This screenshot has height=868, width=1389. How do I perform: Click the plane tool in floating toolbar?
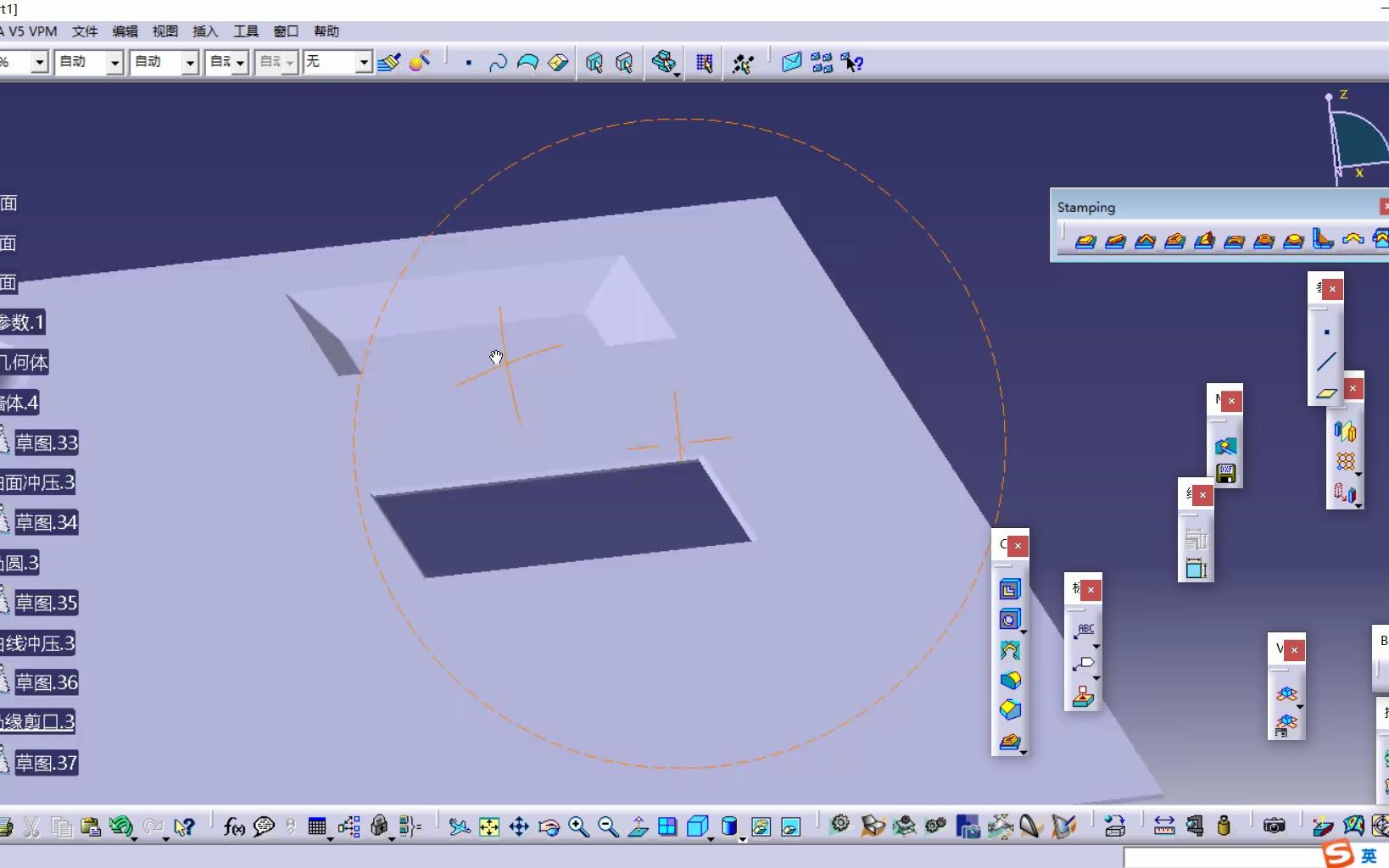(x=1326, y=392)
